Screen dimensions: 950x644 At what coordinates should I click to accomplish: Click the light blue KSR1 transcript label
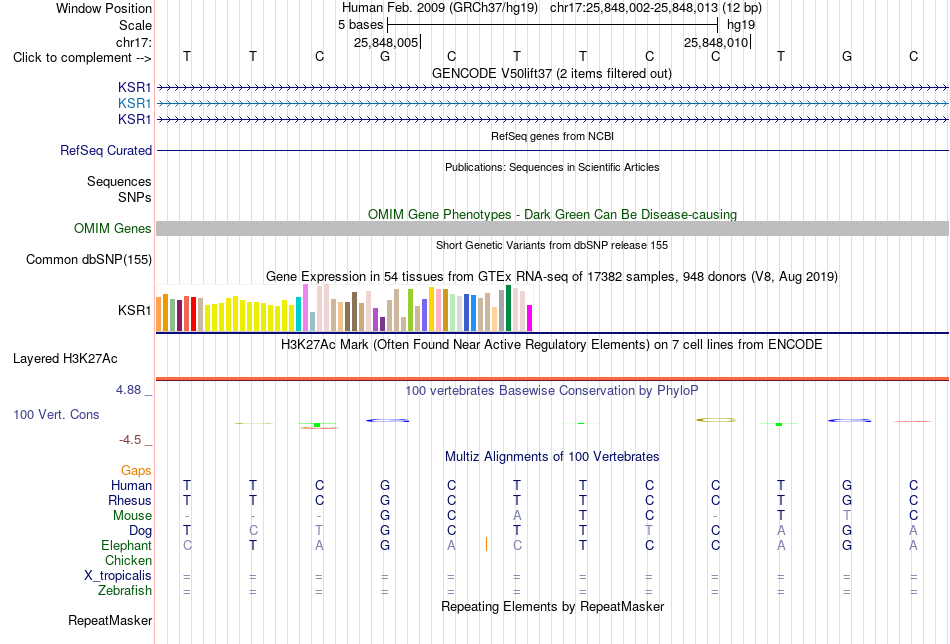135,104
